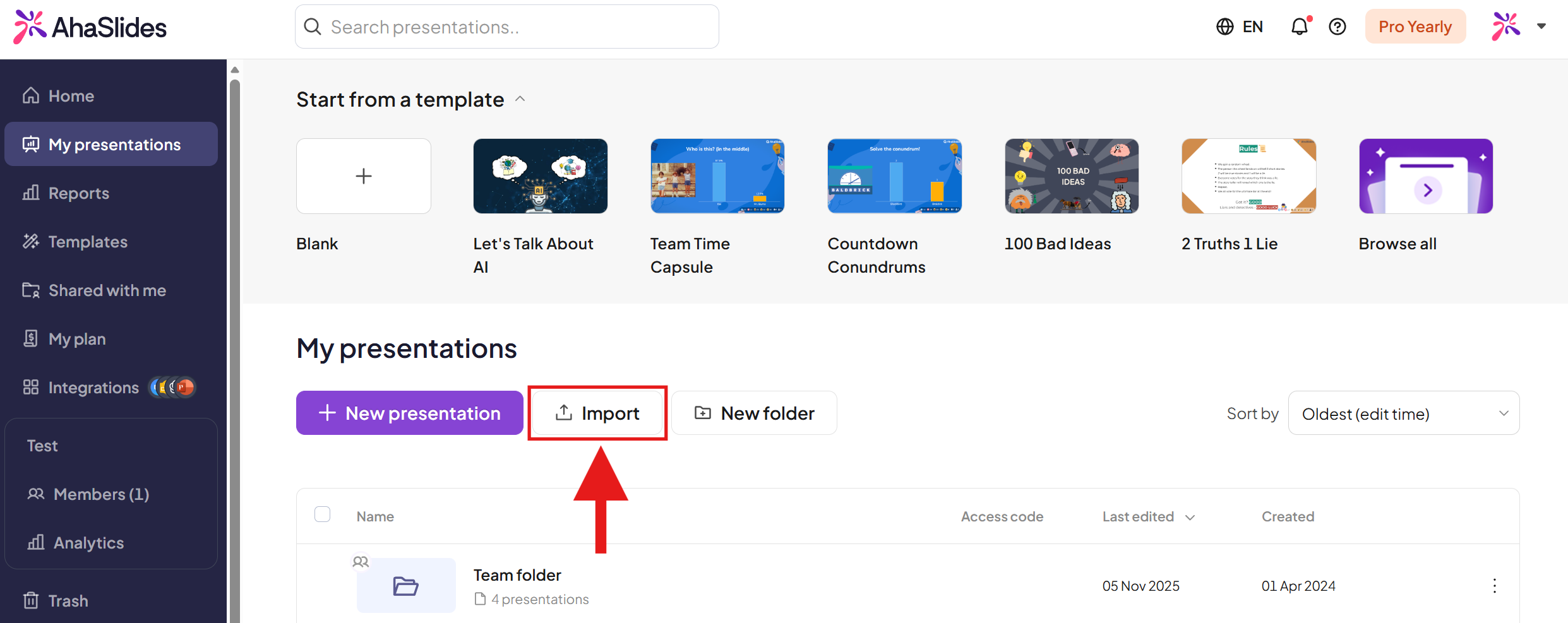Collapse the Start from a template section
The image size is (1568, 623).
click(520, 99)
